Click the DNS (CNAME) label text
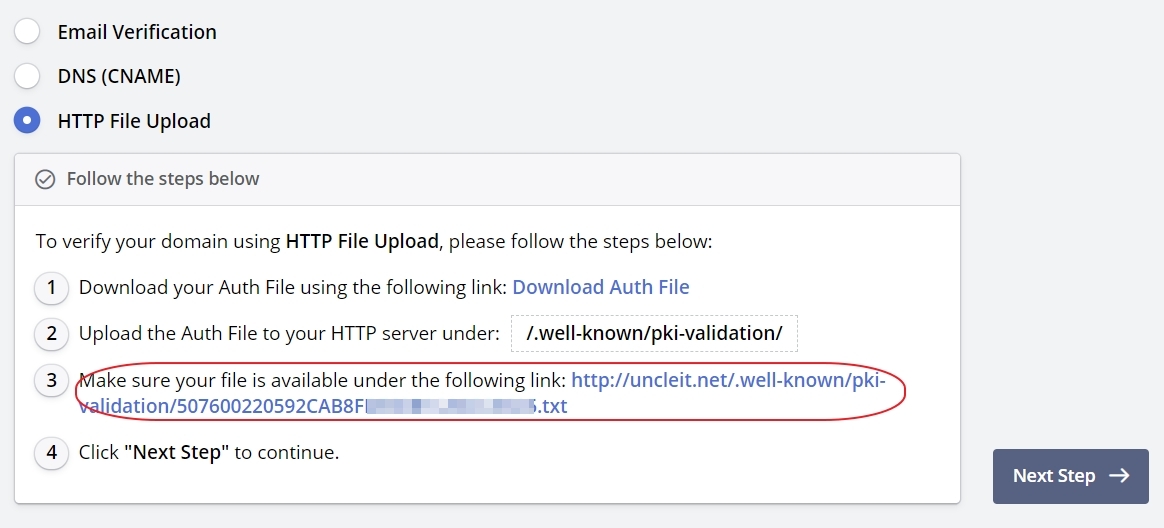This screenshot has height=528, width=1164. 119,76
